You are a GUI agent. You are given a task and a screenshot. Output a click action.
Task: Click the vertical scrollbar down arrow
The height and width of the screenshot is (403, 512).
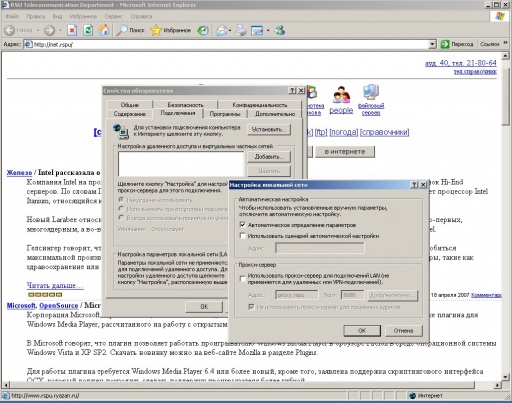[505, 377]
